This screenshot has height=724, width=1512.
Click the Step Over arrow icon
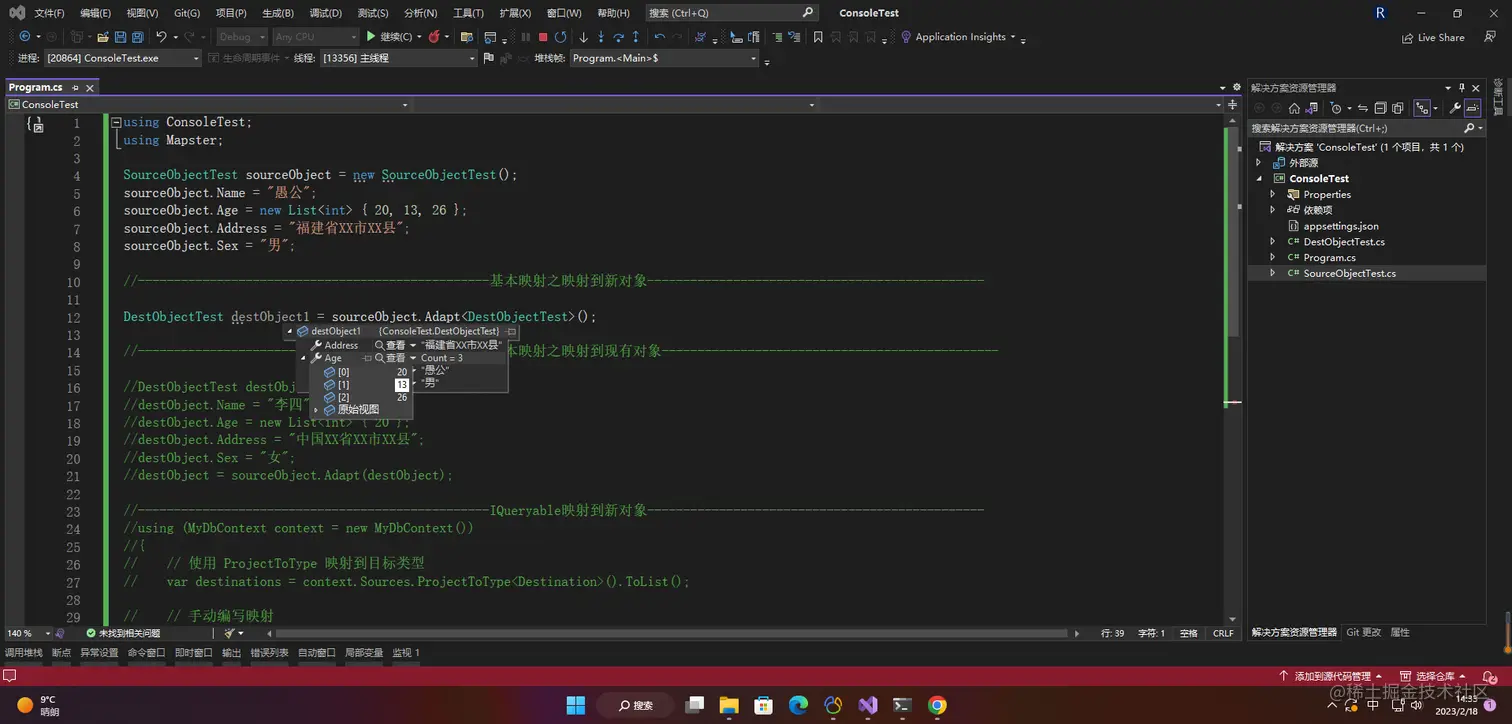click(619, 37)
